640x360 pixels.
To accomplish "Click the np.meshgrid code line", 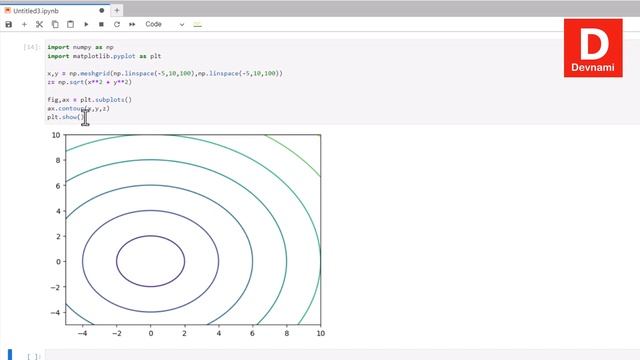I will click(x=165, y=73).
